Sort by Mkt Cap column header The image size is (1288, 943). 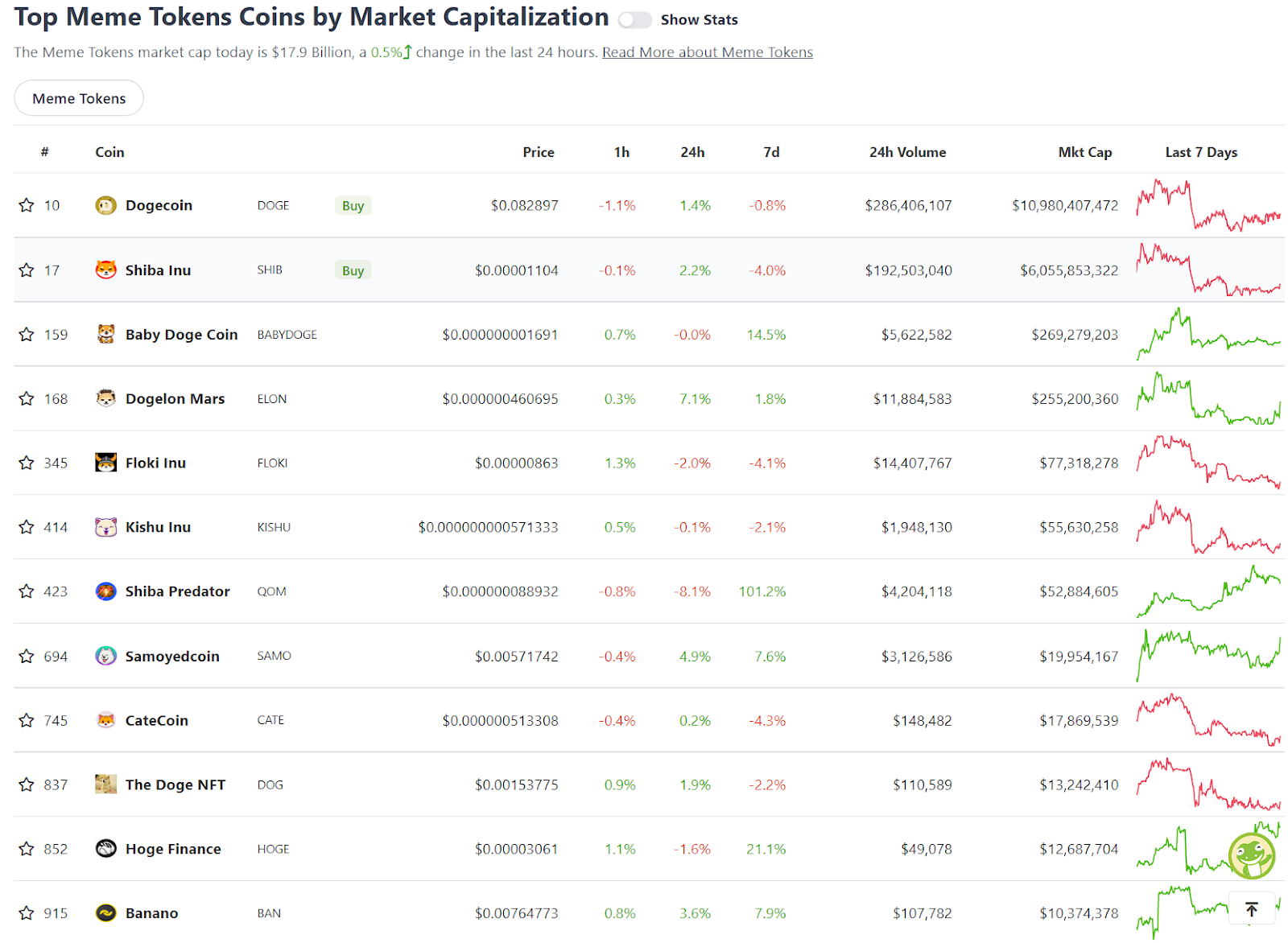coord(1084,152)
